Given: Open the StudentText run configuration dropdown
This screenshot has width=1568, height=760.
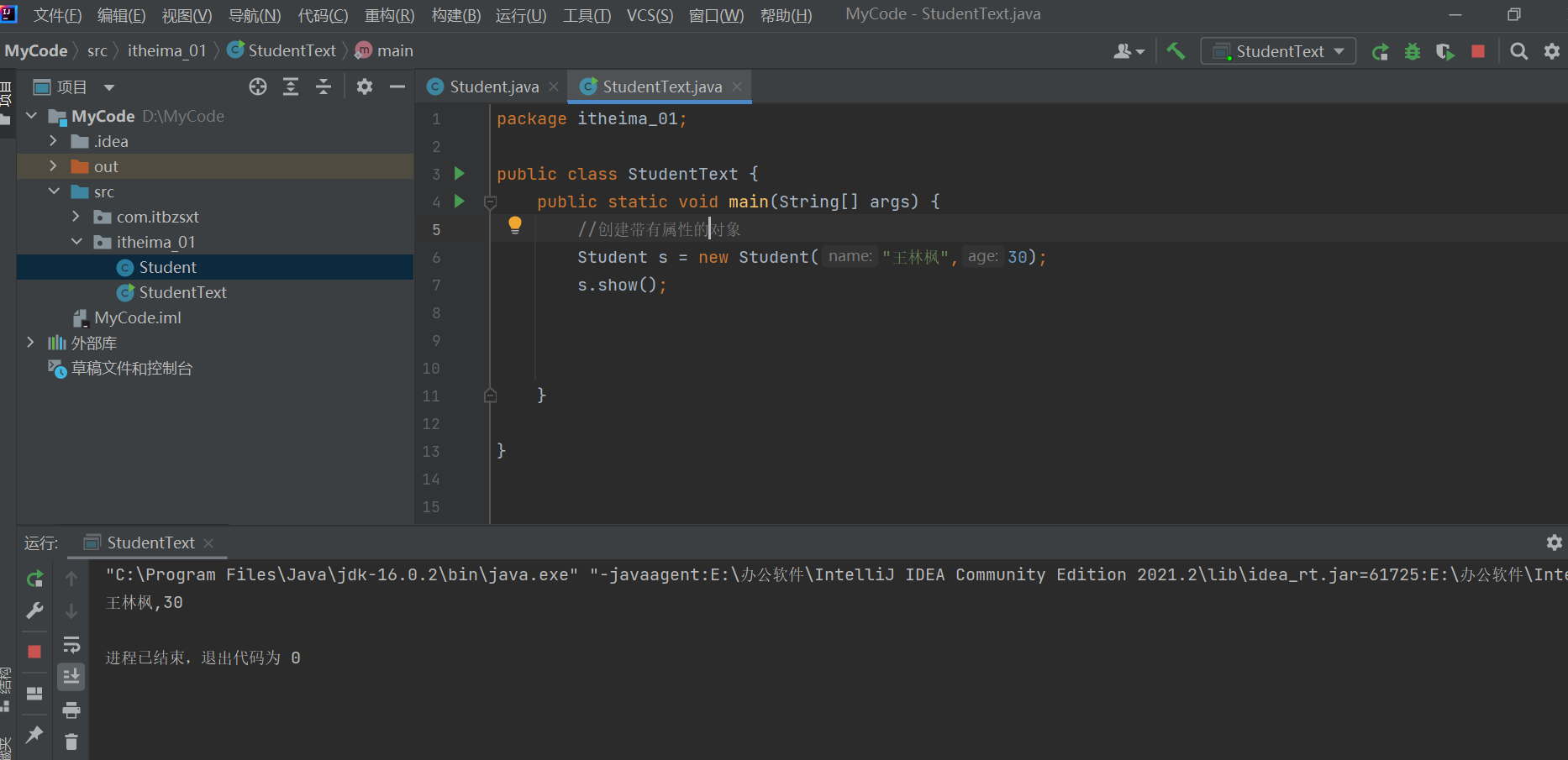Looking at the screenshot, I should coord(1279,51).
